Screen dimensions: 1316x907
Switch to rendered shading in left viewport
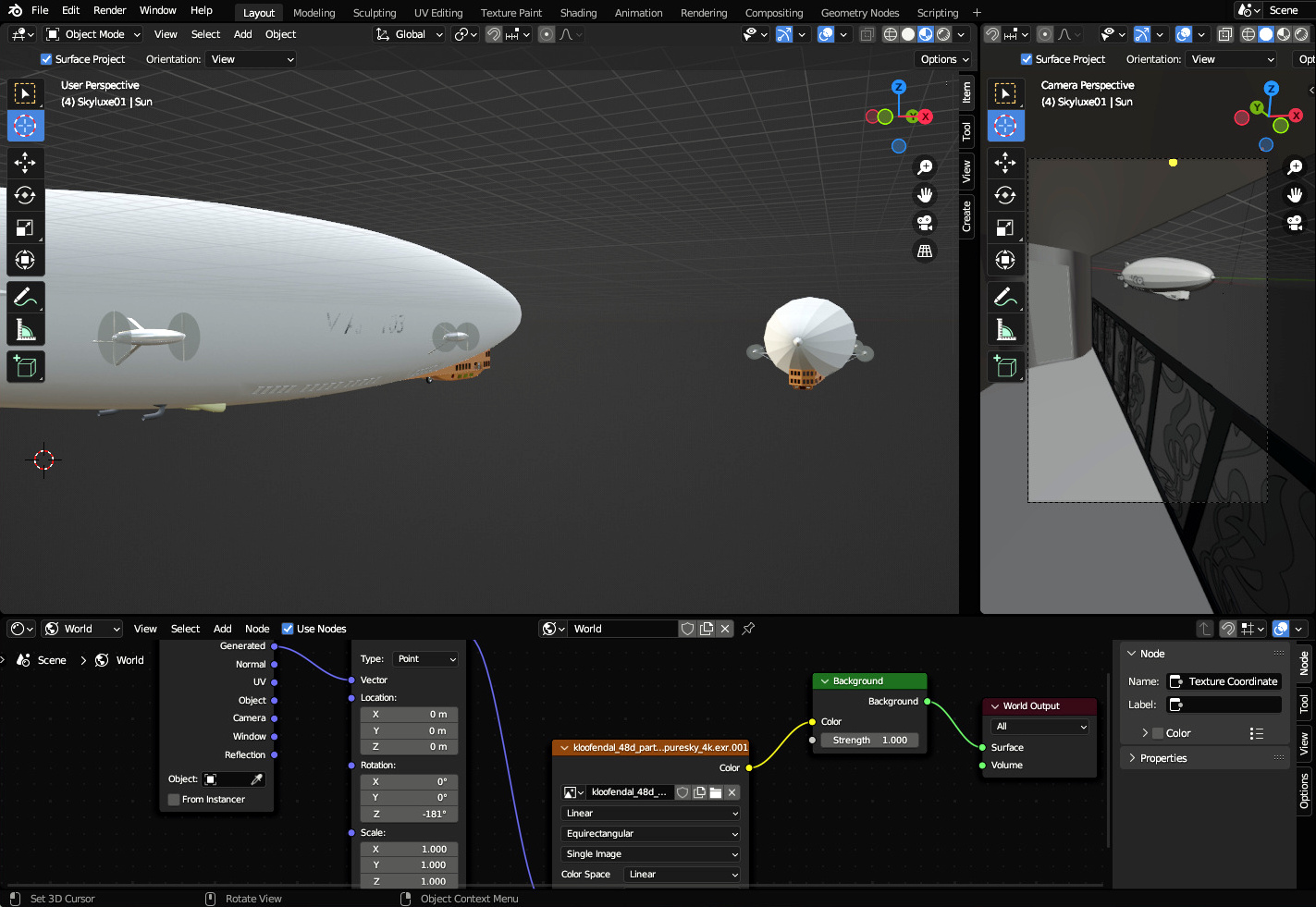943,34
